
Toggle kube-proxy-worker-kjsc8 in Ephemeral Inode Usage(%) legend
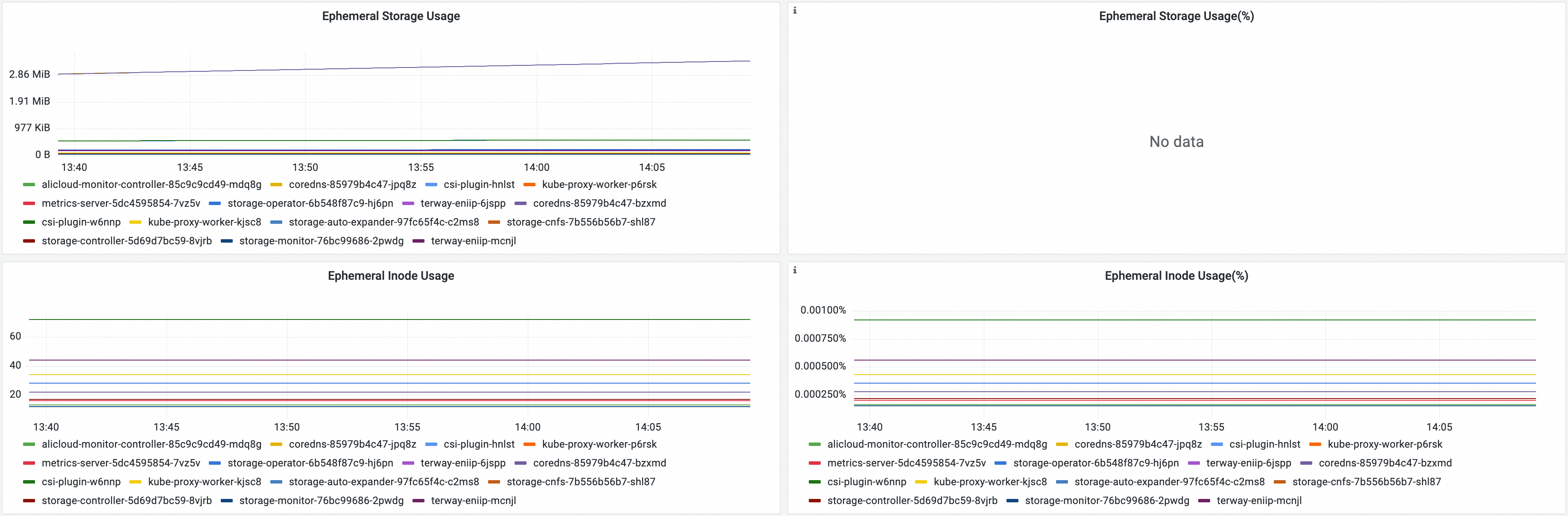click(x=990, y=483)
